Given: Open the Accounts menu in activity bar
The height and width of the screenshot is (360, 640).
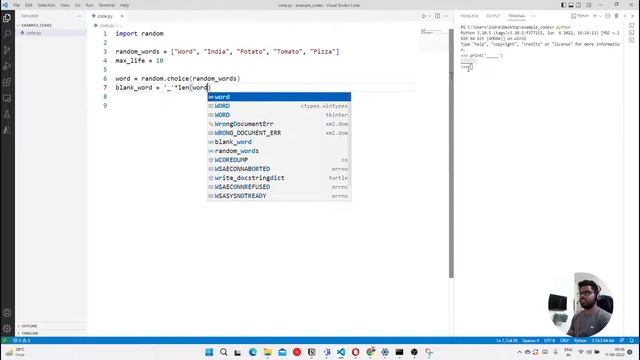Looking at the screenshot, I should (7, 313).
